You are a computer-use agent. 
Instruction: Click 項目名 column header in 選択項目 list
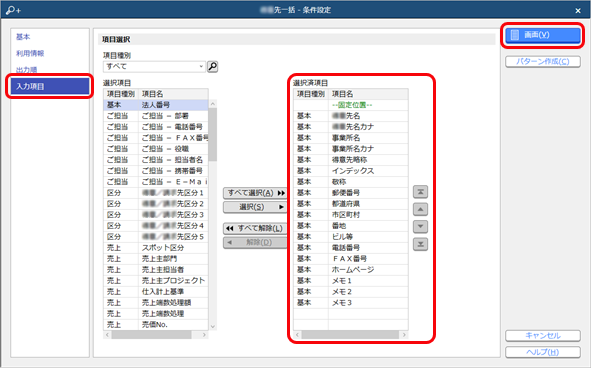[x=173, y=94]
